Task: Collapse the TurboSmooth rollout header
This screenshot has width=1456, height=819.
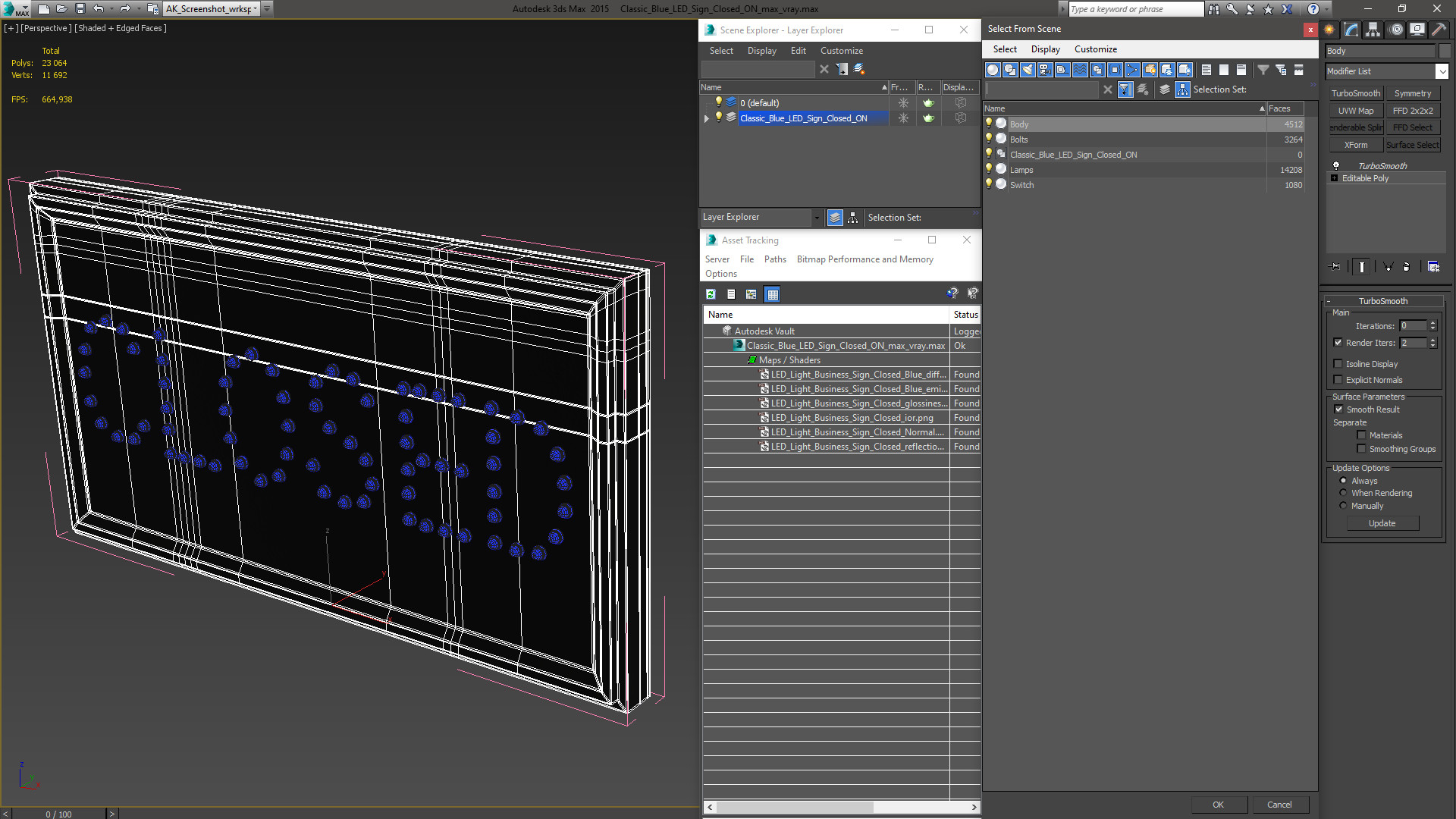Action: [1384, 301]
